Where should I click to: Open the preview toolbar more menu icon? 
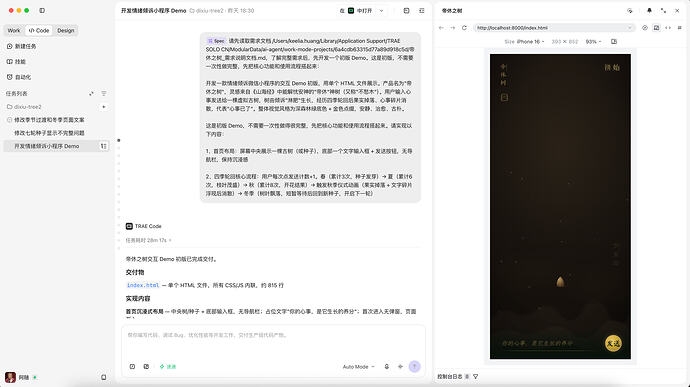point(679,28)
